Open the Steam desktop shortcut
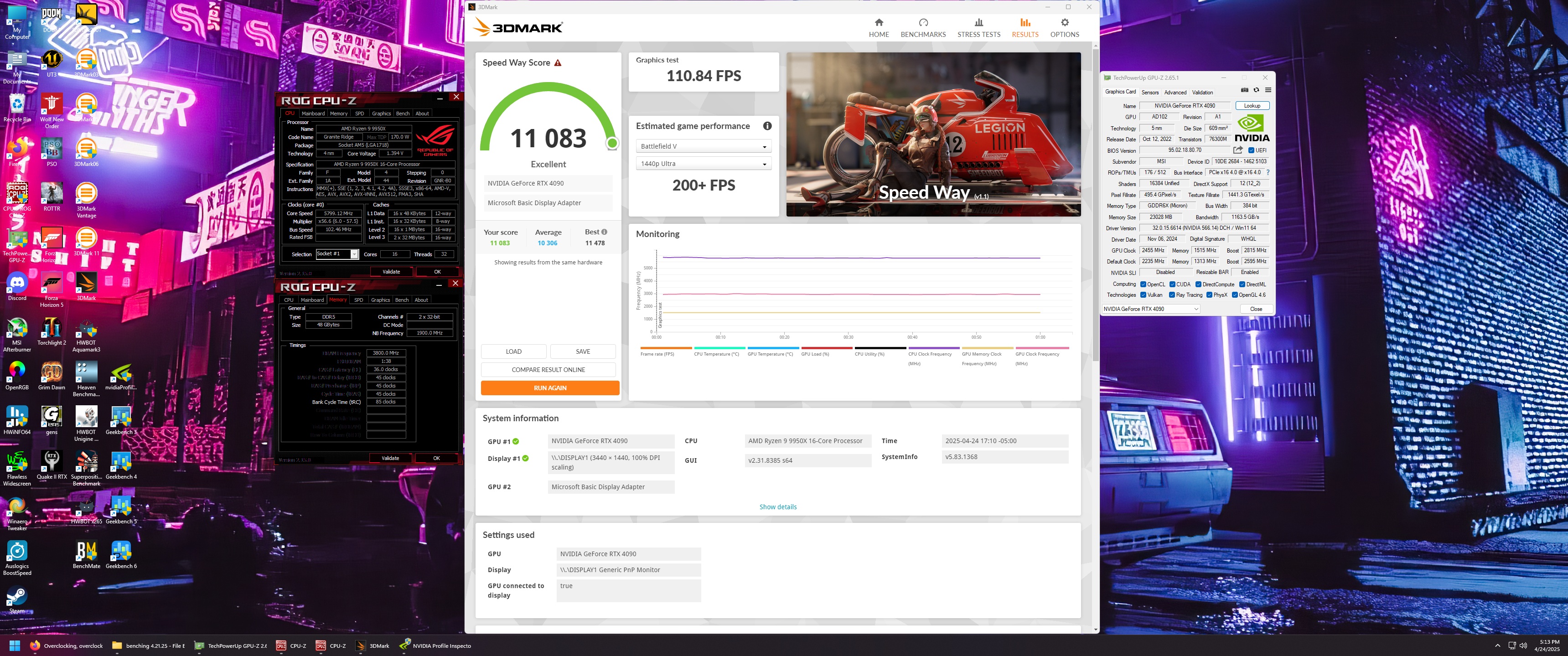The width and height of the screenshot is (1568, 656). 17,599
